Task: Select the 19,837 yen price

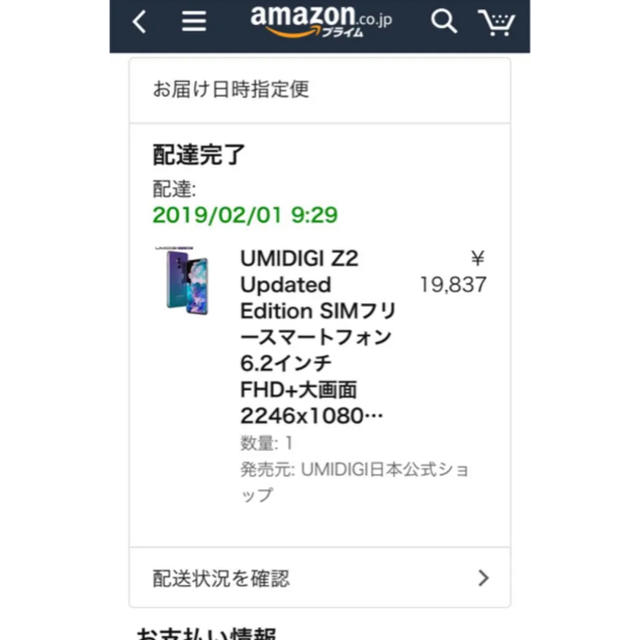Action: (453, 272)
